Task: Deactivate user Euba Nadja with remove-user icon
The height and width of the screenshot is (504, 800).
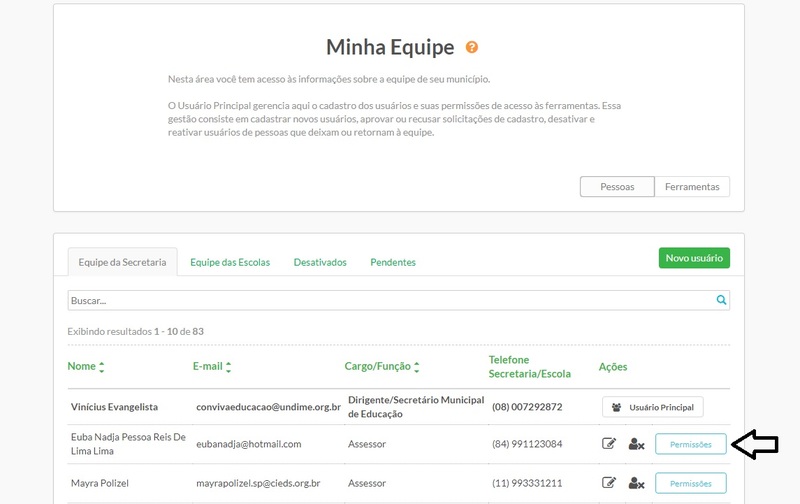Action: pyautogui.click(x=636, y=444)
